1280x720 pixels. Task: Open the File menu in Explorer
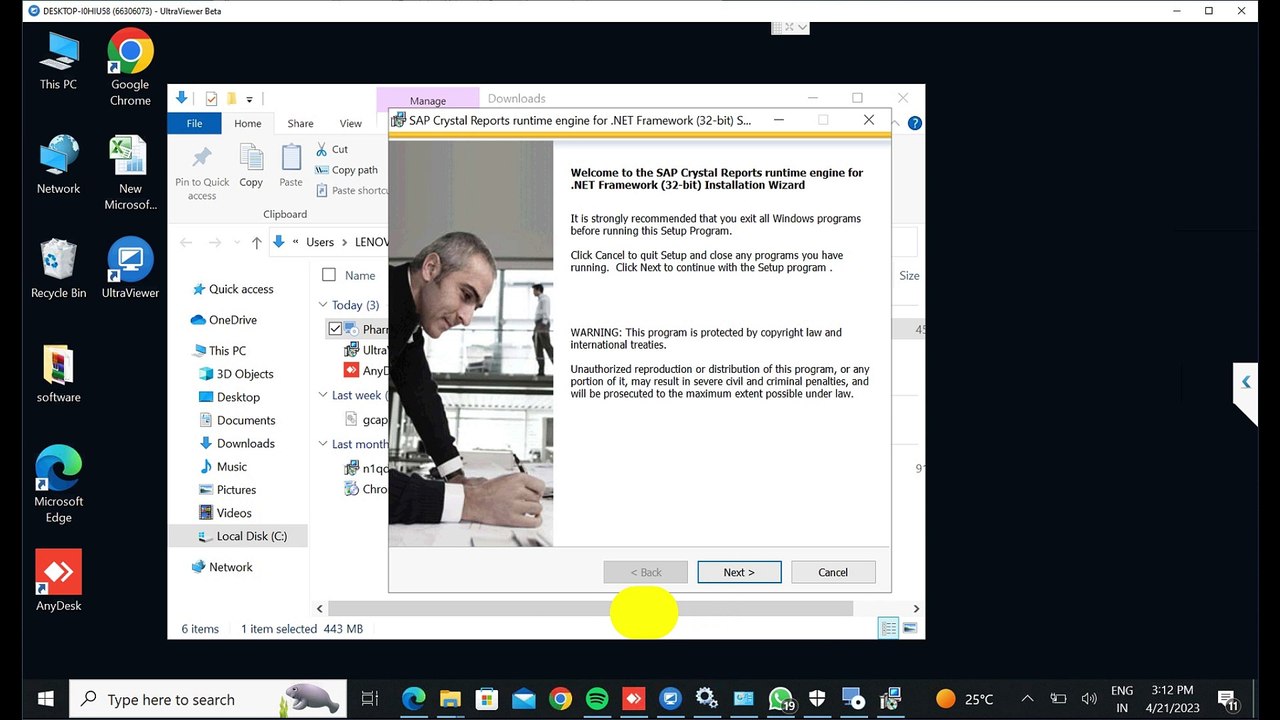[x=195, y=123]
